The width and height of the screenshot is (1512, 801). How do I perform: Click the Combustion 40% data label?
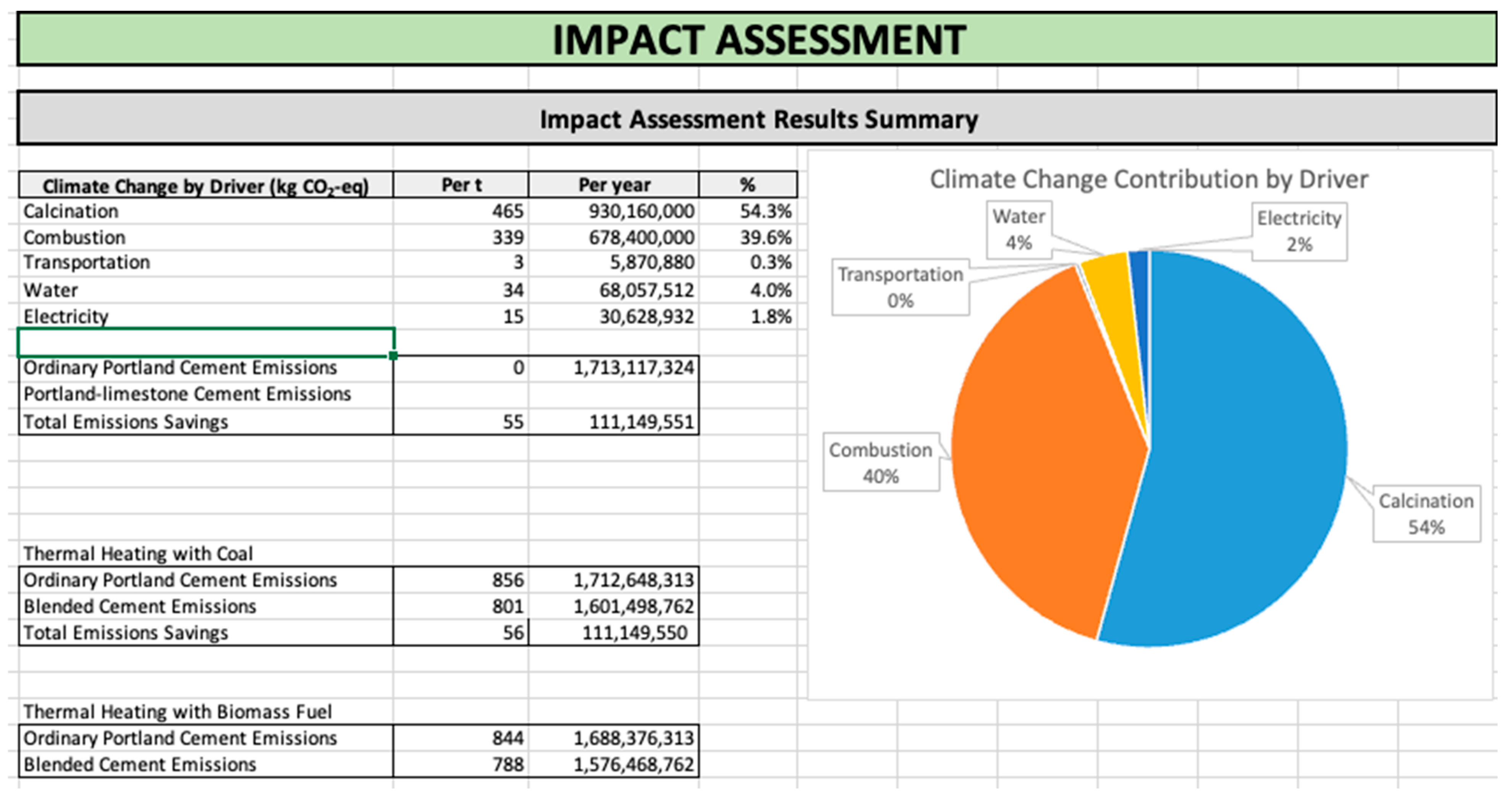pos(880,462)
